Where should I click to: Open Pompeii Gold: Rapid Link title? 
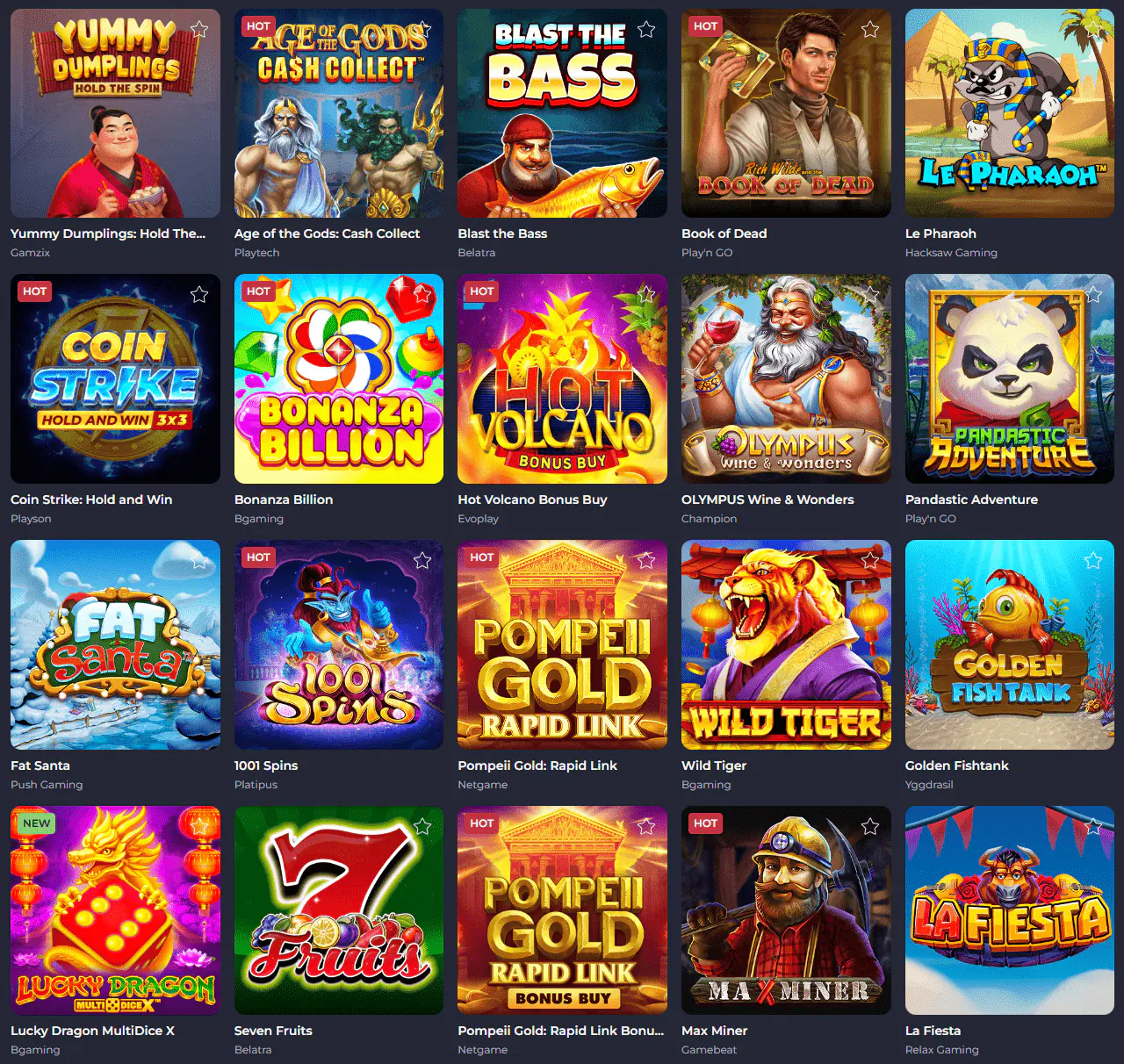[537, 766]
